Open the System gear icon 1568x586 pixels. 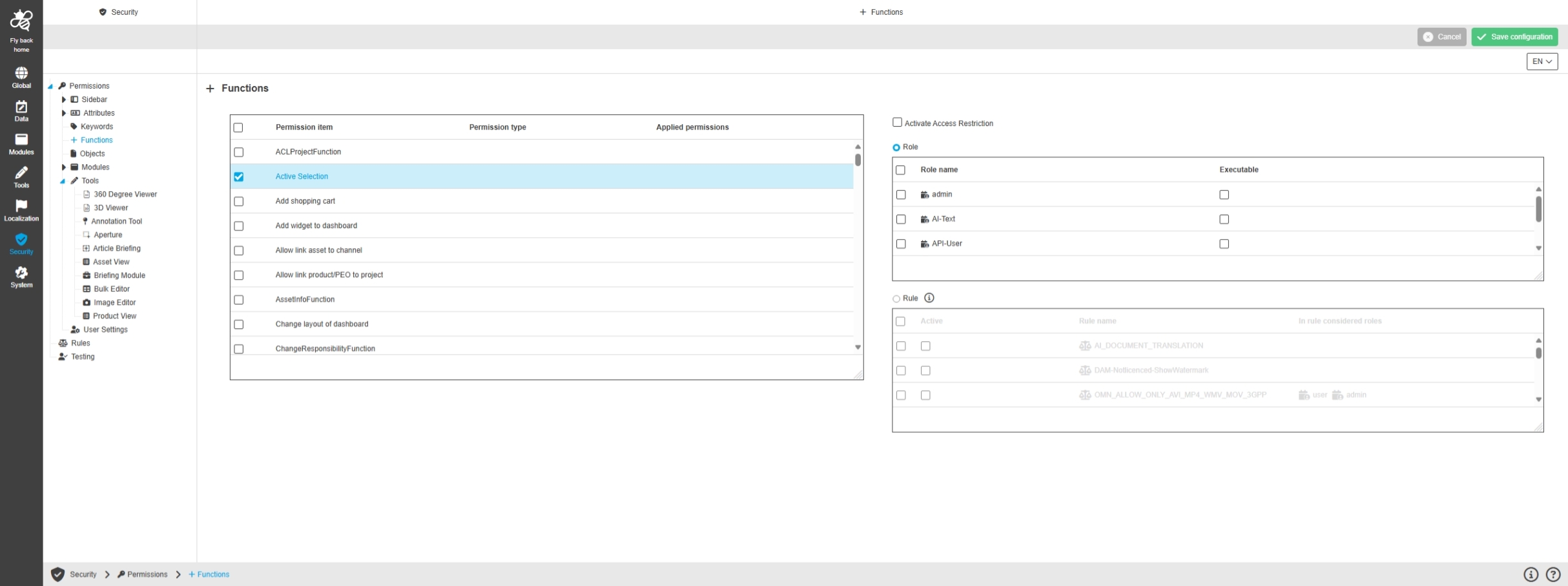tap(21, 273)
